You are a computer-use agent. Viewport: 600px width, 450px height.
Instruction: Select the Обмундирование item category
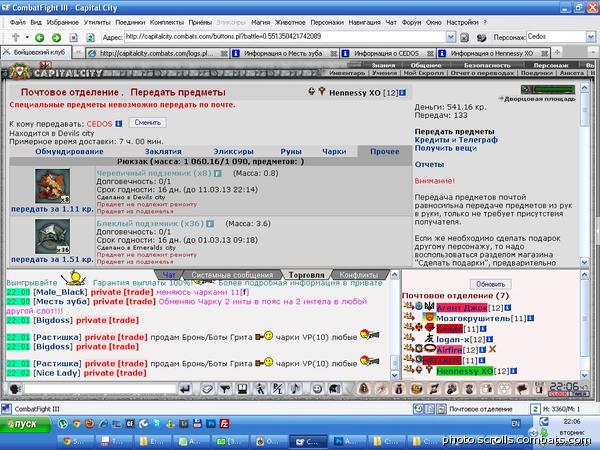69,152
